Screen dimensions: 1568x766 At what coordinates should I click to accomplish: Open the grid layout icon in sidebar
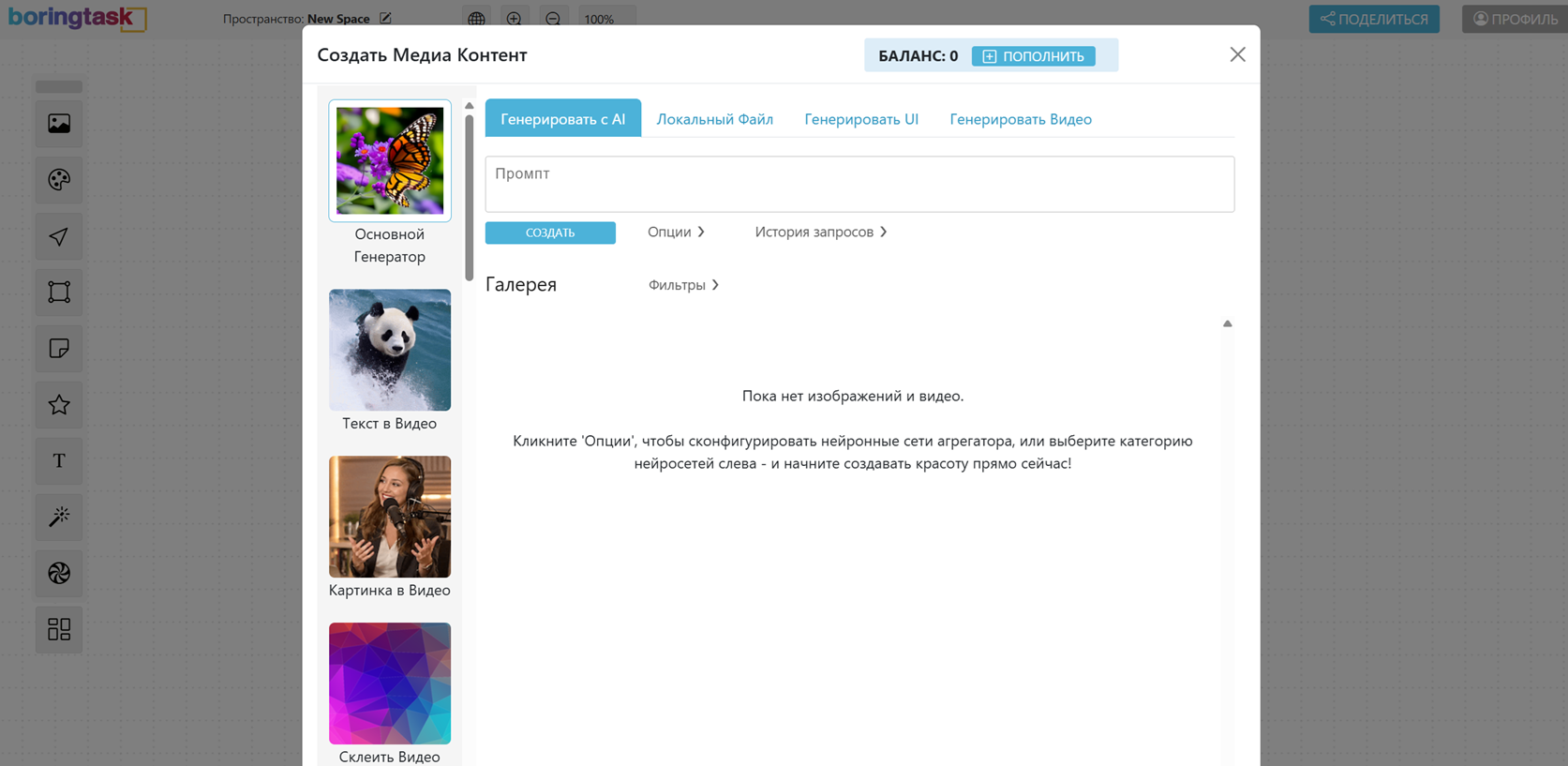click(59, 629)
